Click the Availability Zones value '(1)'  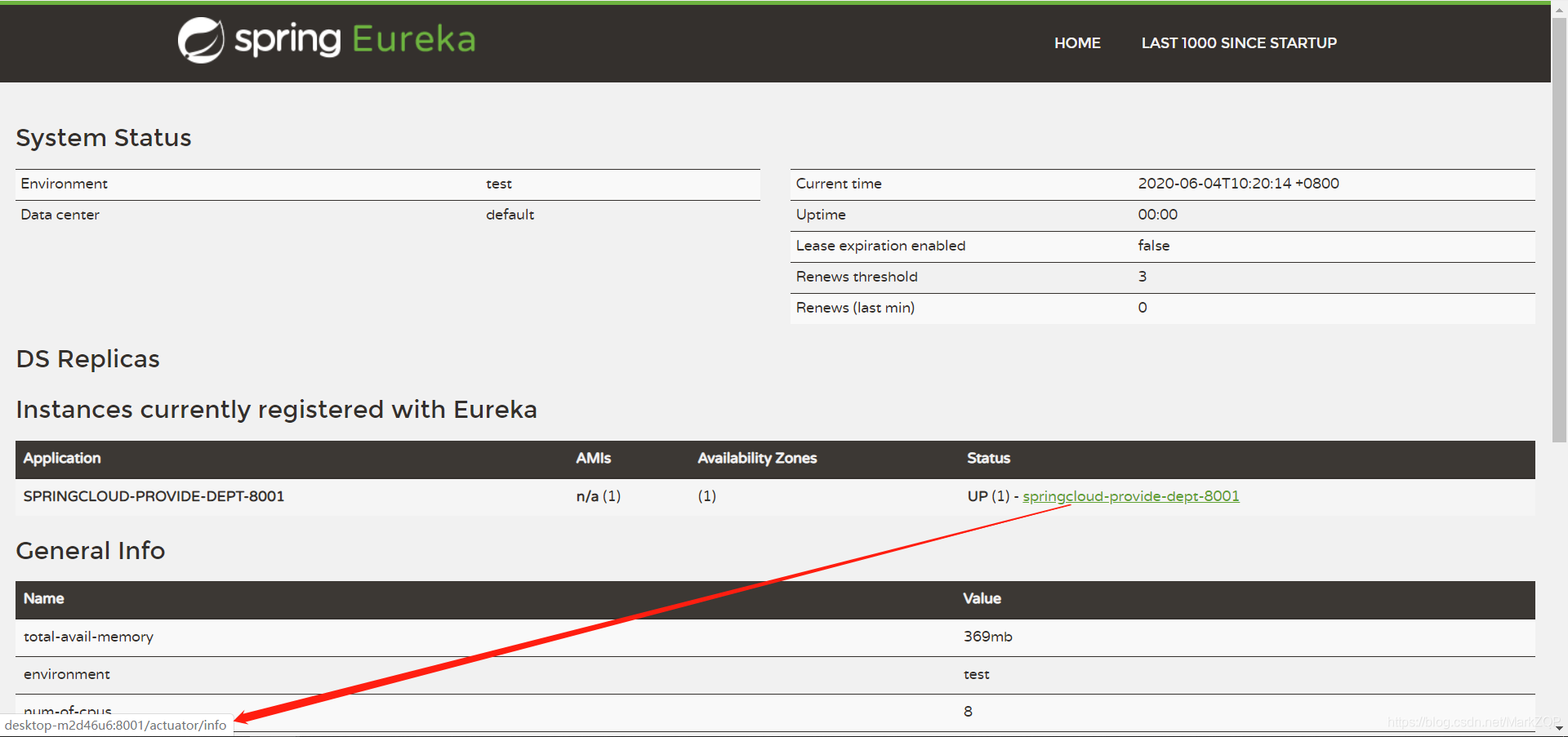click(706, 496)
